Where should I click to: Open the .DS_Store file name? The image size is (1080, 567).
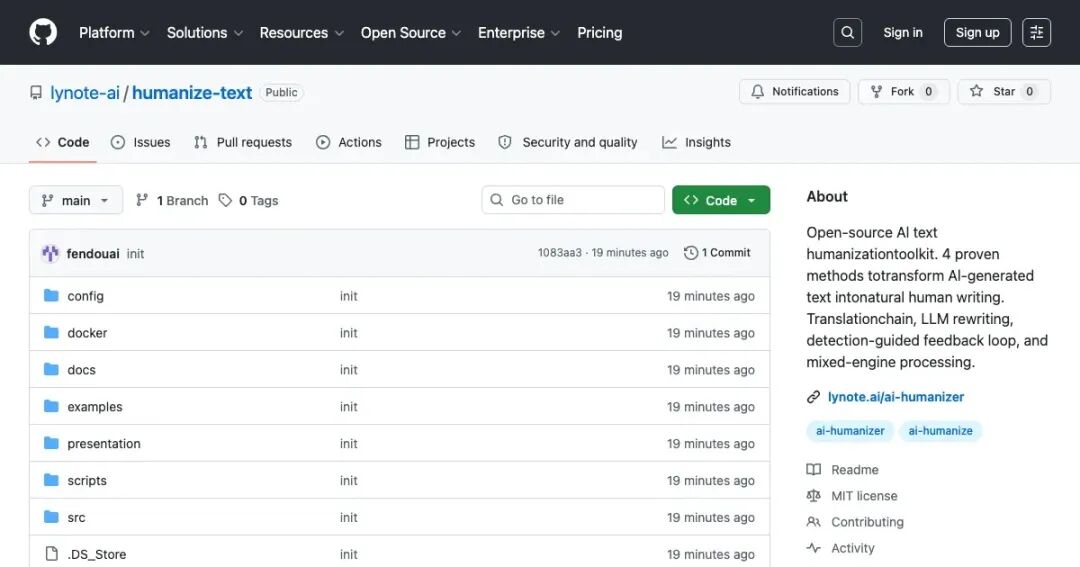(x=96, y=555)
